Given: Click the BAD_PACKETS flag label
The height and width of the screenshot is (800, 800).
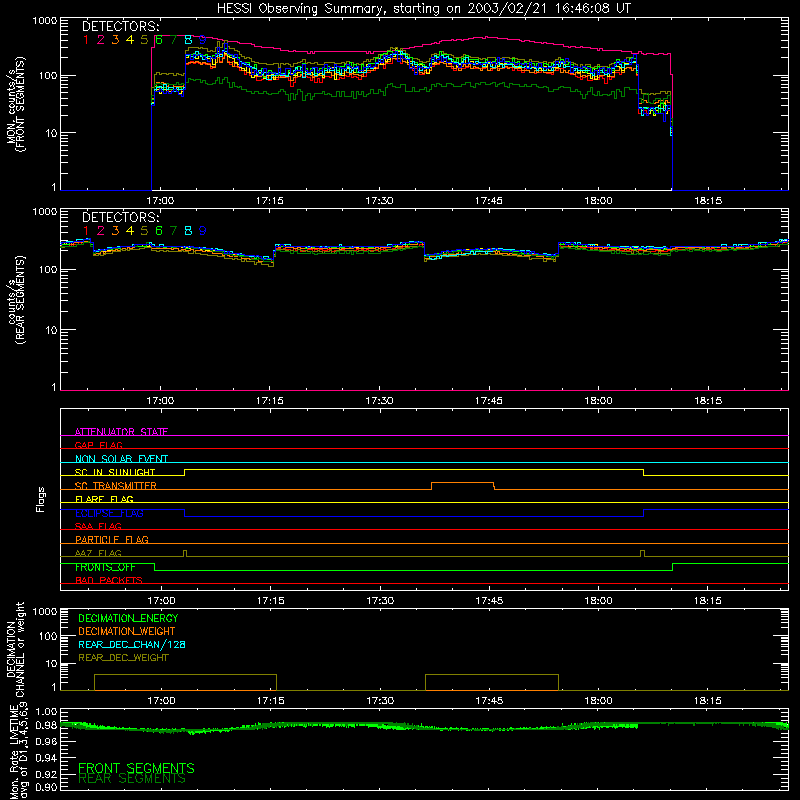Looking at the screenshot, I should (109, 580).
